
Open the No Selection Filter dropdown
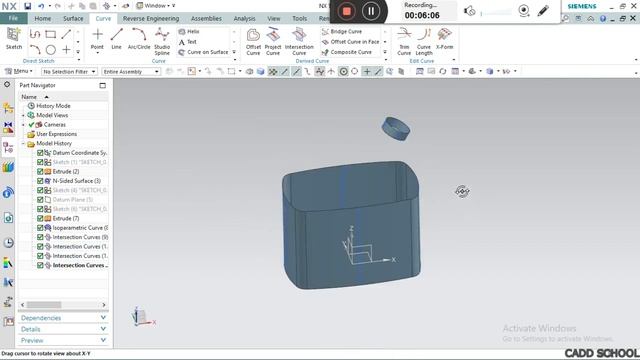[69, 71]
